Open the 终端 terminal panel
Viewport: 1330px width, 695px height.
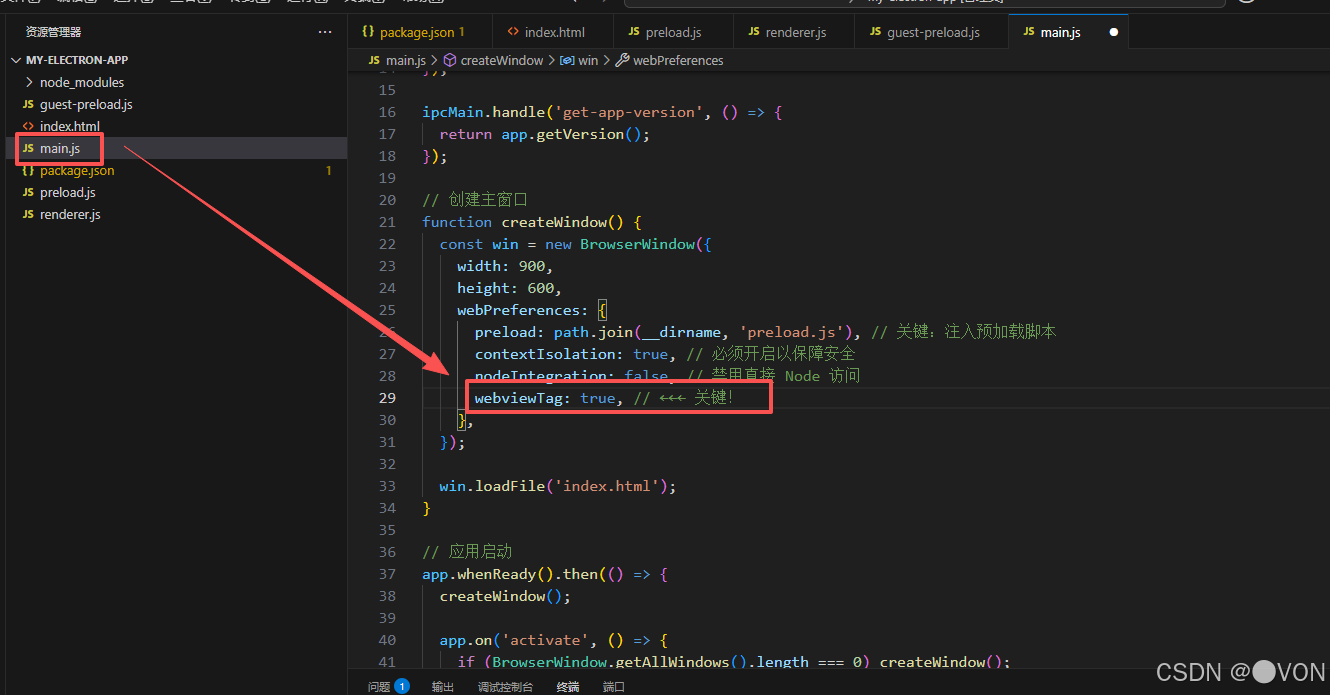tap(567, 686)
